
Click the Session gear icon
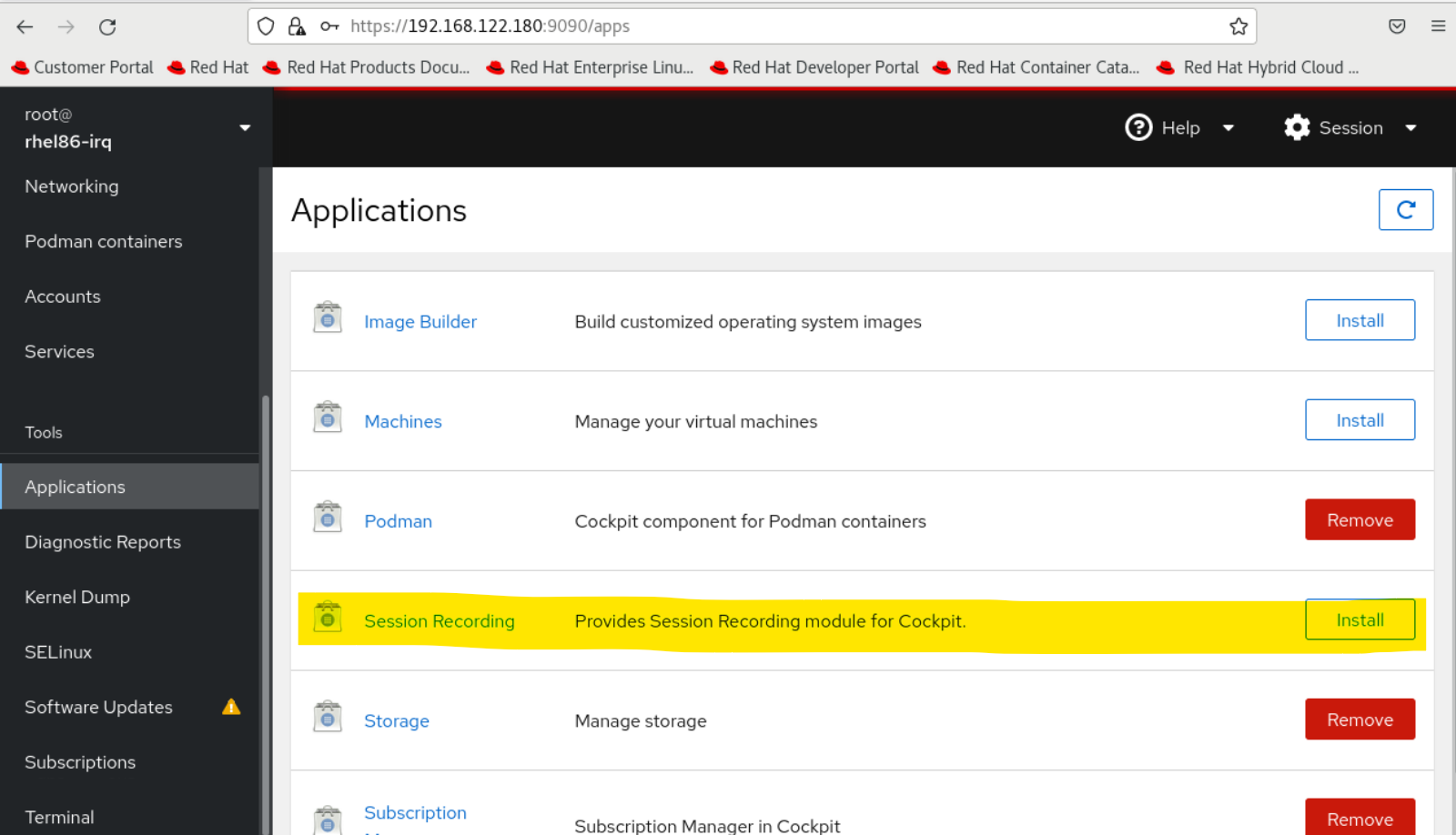coord(1297,127)
